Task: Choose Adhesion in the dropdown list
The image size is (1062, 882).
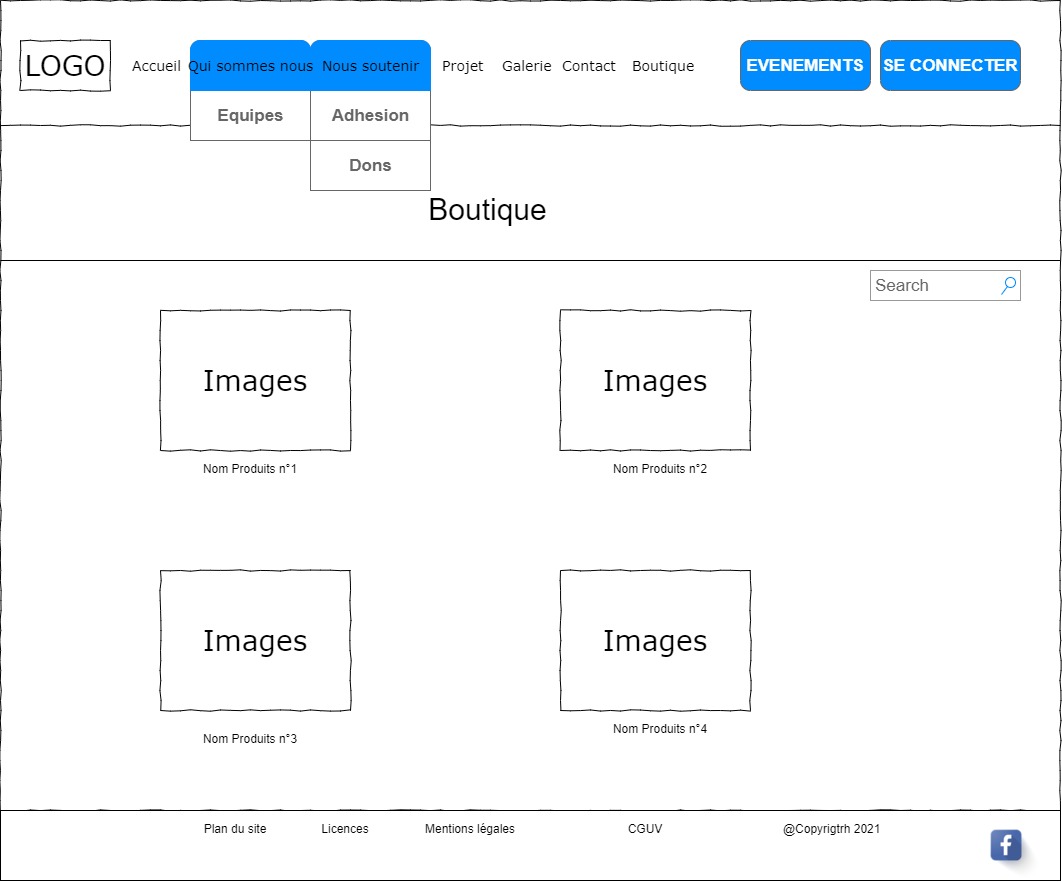Action: coord(370,116)
